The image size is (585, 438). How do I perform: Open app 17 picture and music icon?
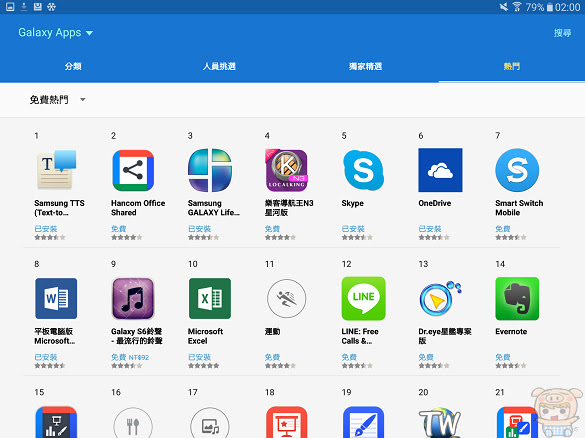point(210,423)
